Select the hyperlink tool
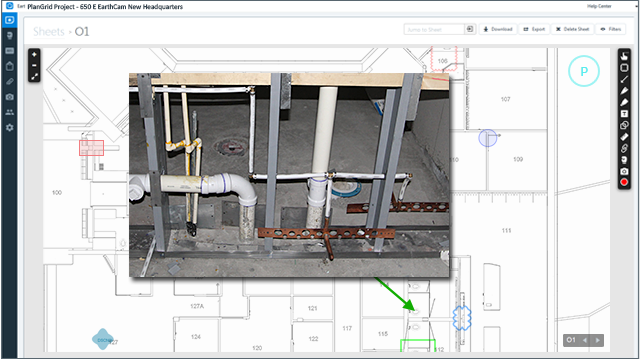The width and height of the screenshot is (640, 360). click(624, 148)
